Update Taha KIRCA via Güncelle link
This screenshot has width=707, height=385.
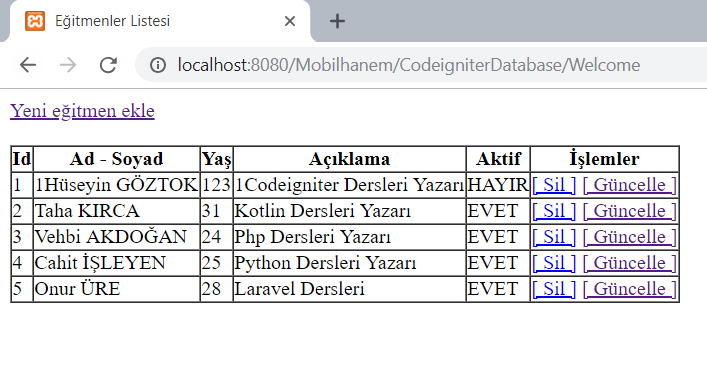[630, 211]
